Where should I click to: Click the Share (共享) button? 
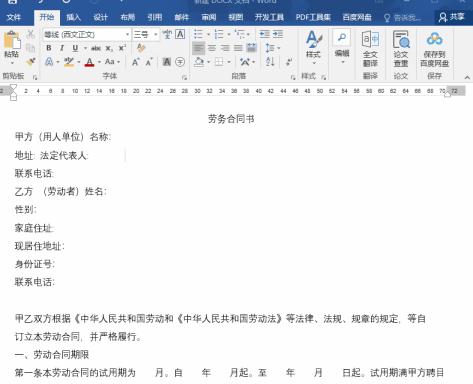[x=451, y=17]
